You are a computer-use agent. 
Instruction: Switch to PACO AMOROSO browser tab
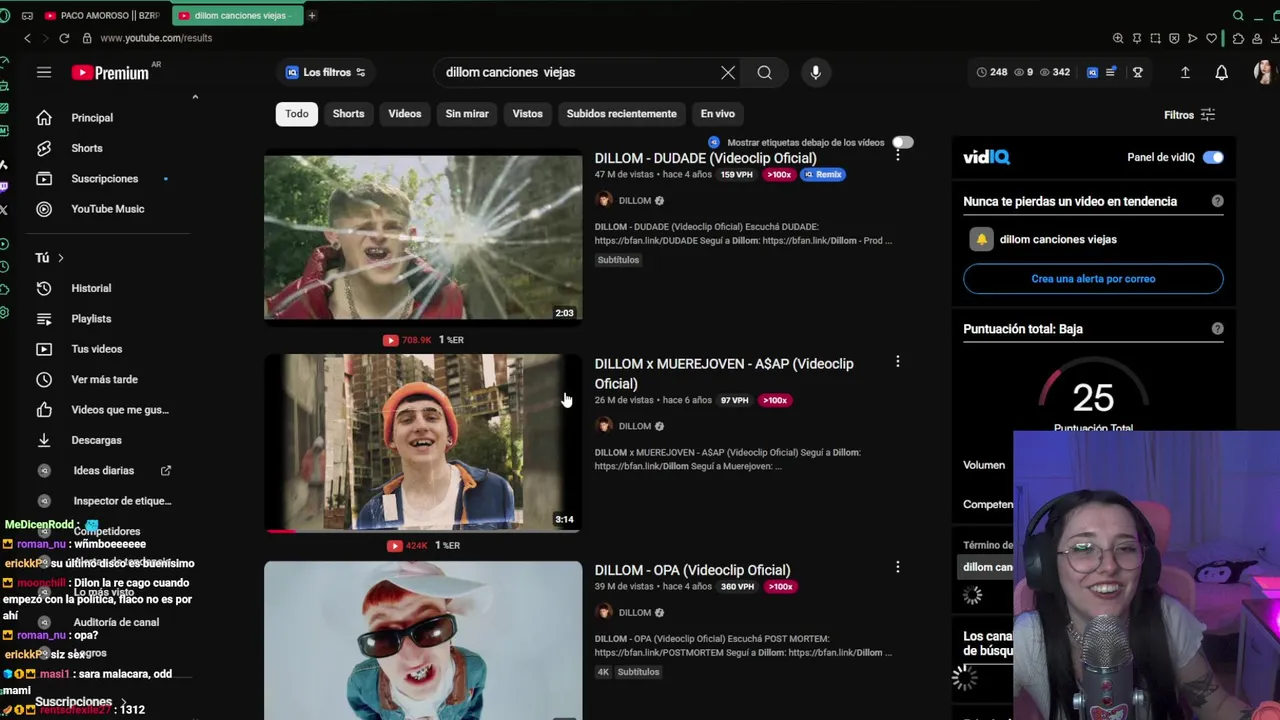click(x=104, y=16)
